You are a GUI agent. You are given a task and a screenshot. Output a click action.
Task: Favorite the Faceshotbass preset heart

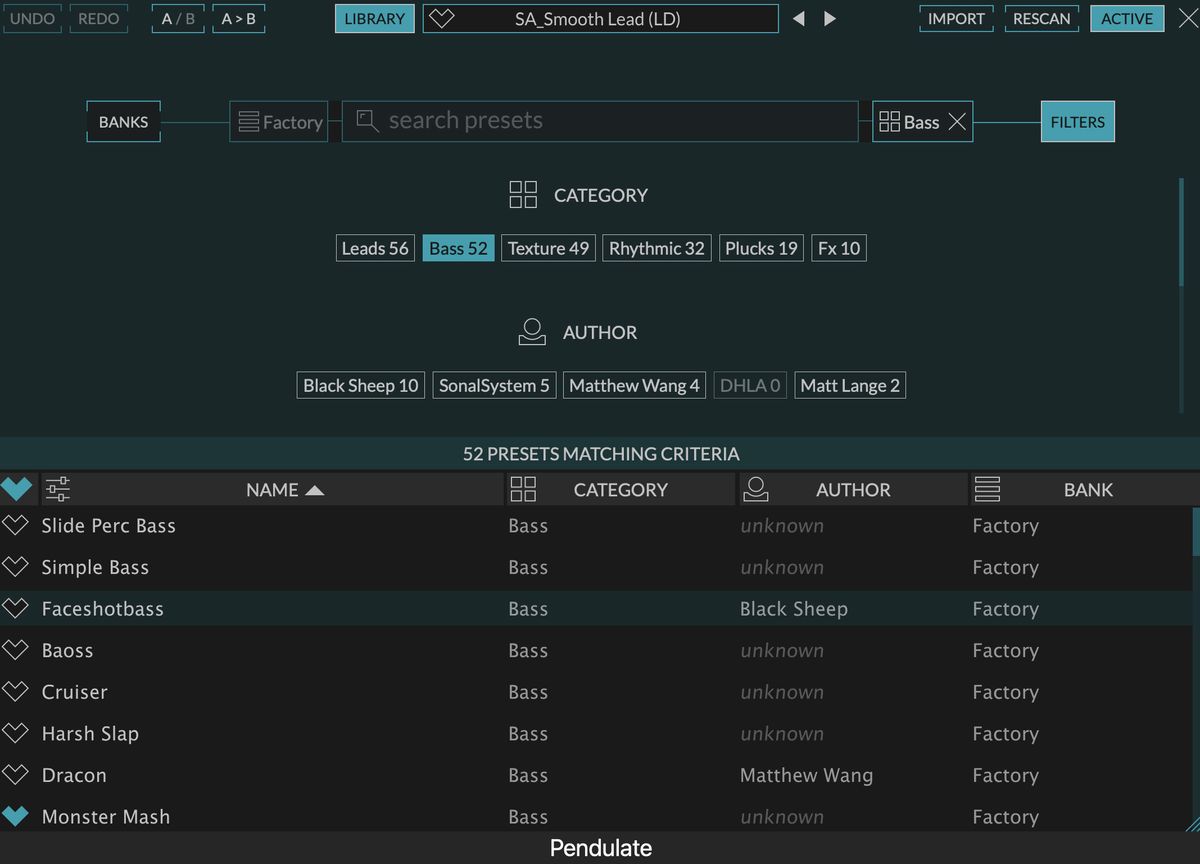click(x=15, y=608)
